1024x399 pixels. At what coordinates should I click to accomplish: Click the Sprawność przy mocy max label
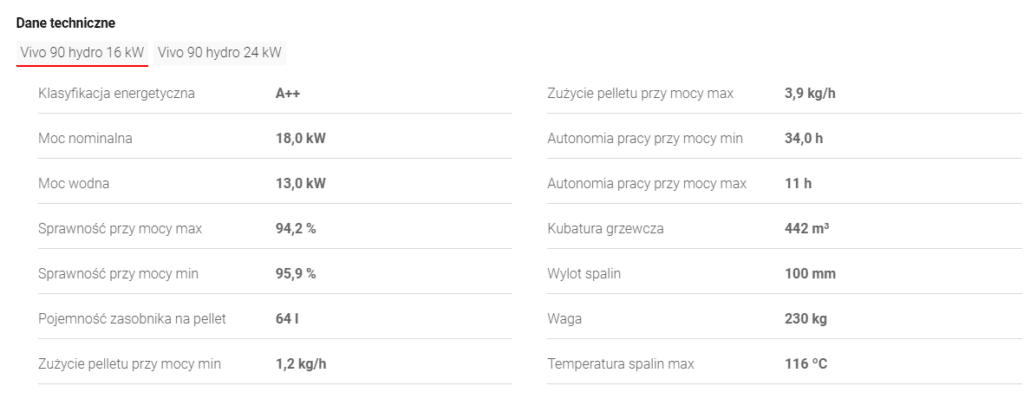[120, 229]
